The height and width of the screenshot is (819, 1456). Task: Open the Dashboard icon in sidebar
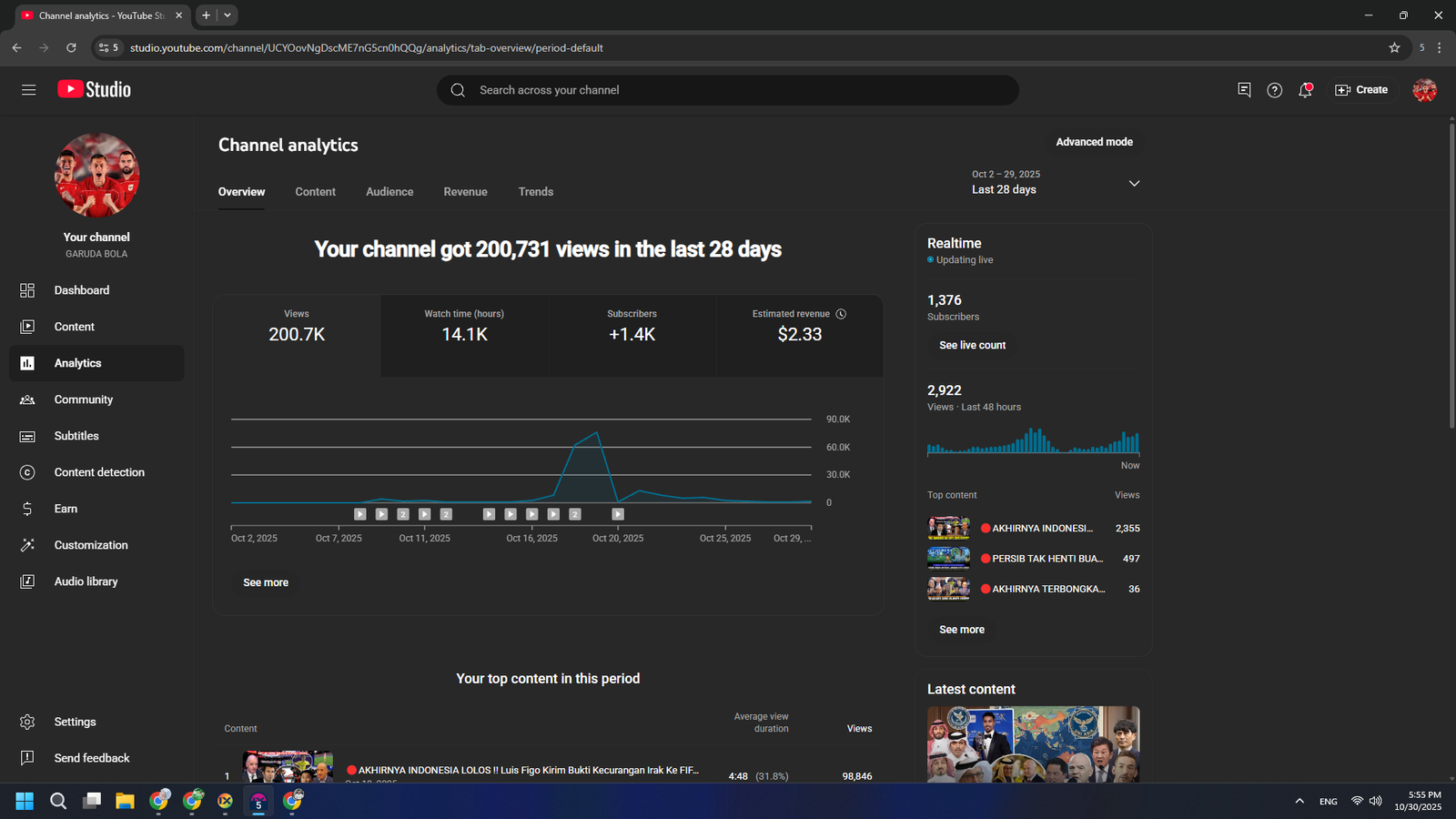pos(27,290)
